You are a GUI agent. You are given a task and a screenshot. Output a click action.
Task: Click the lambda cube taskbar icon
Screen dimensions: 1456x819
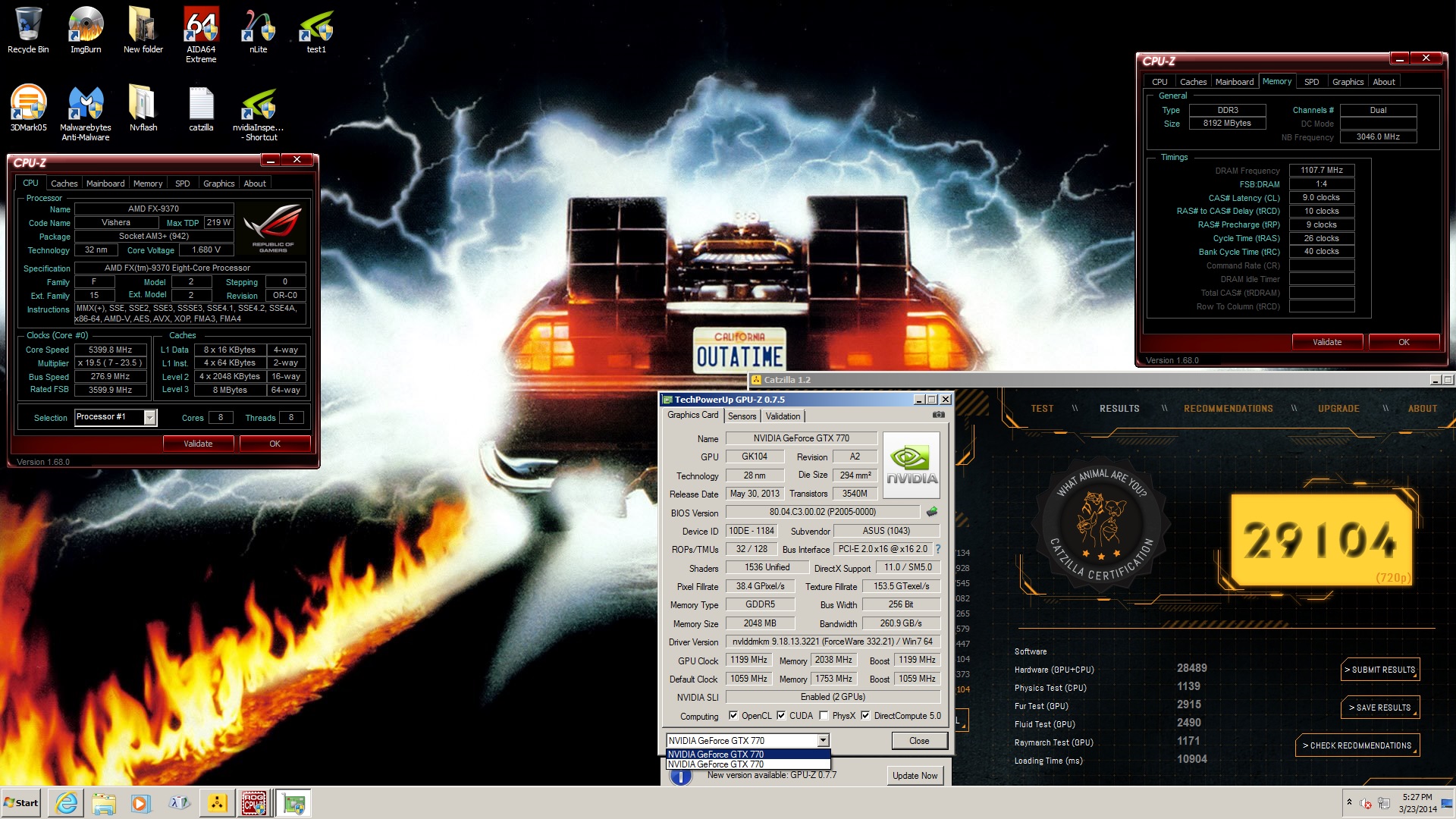[x=179, y=803]
